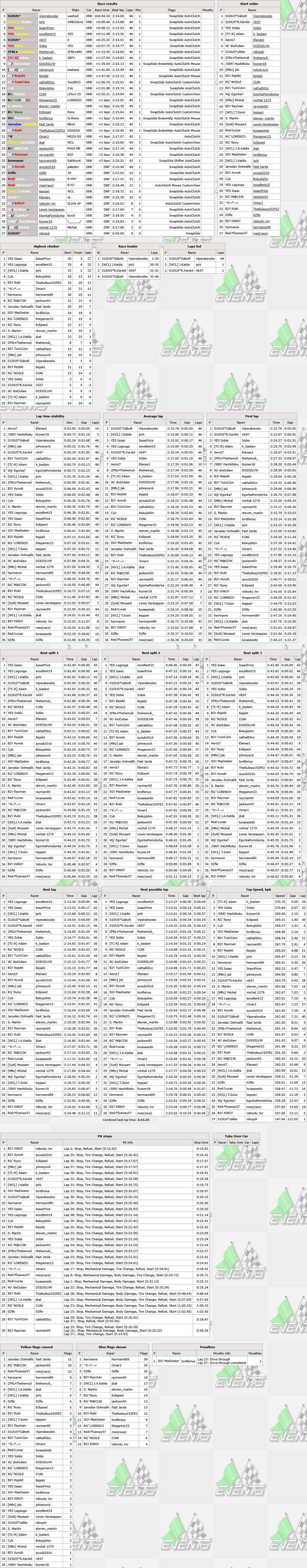
Task: Open Viperakecske profile link in Race results
Action: pyautogui.click(x=49, y=16)
